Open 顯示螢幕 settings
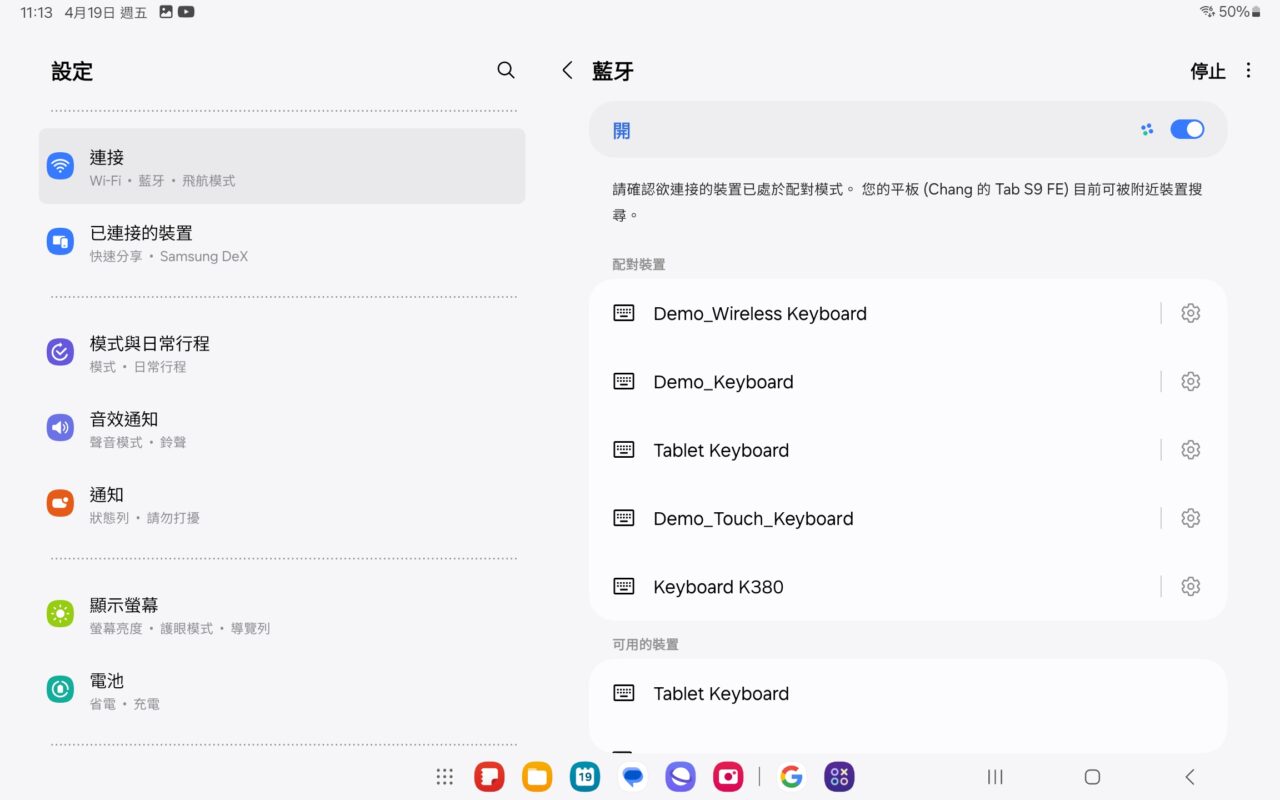 point(282,615)
